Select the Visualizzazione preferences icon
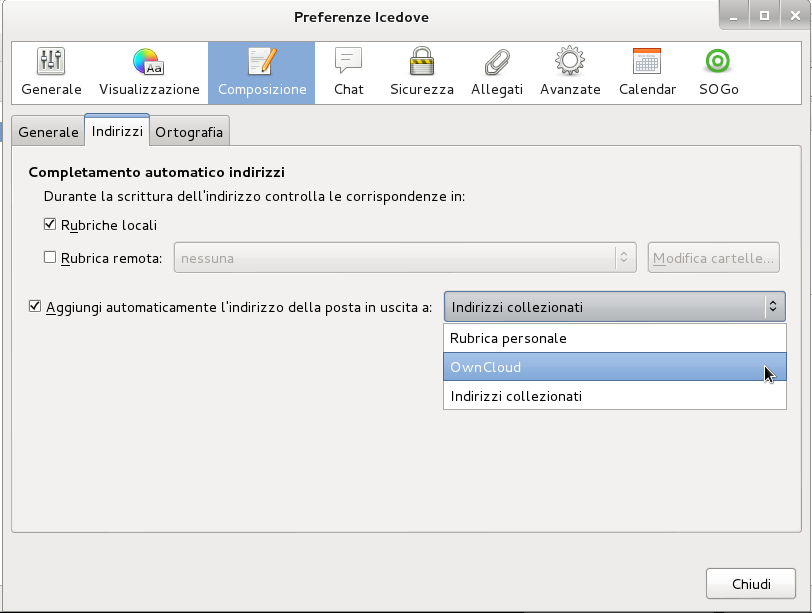The image size is (812, 613). (148, 70)
